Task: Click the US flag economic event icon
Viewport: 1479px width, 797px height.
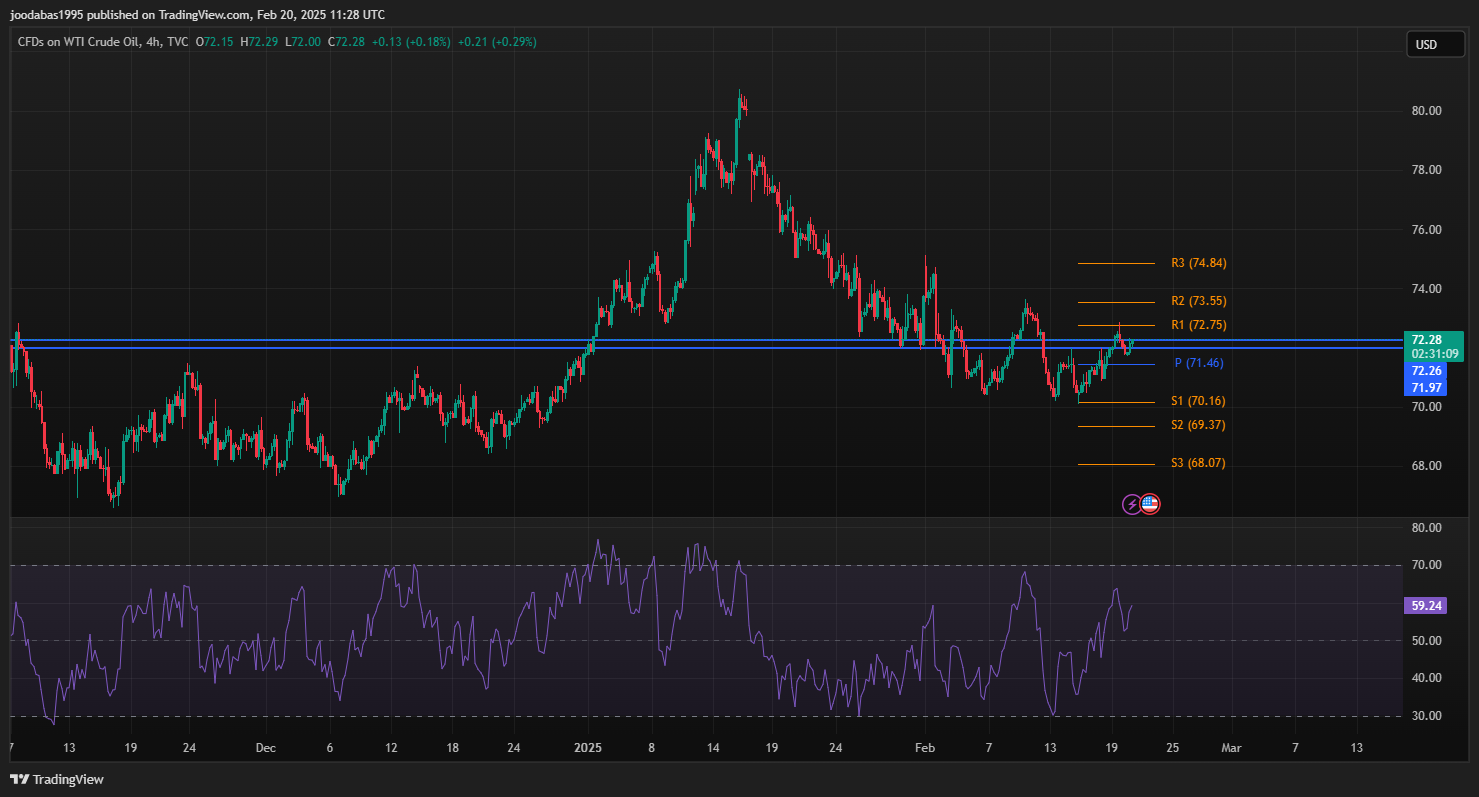Action: (x=1150, y=504)
